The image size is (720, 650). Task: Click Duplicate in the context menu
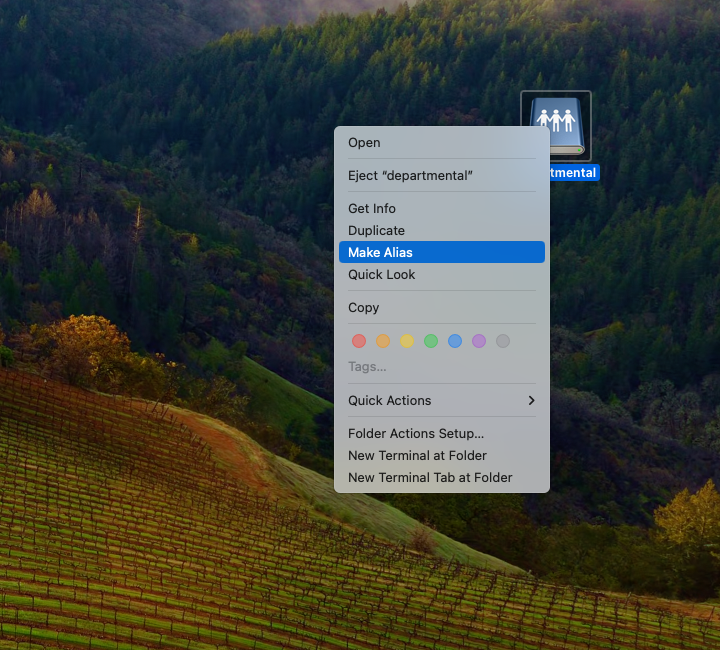376,231
